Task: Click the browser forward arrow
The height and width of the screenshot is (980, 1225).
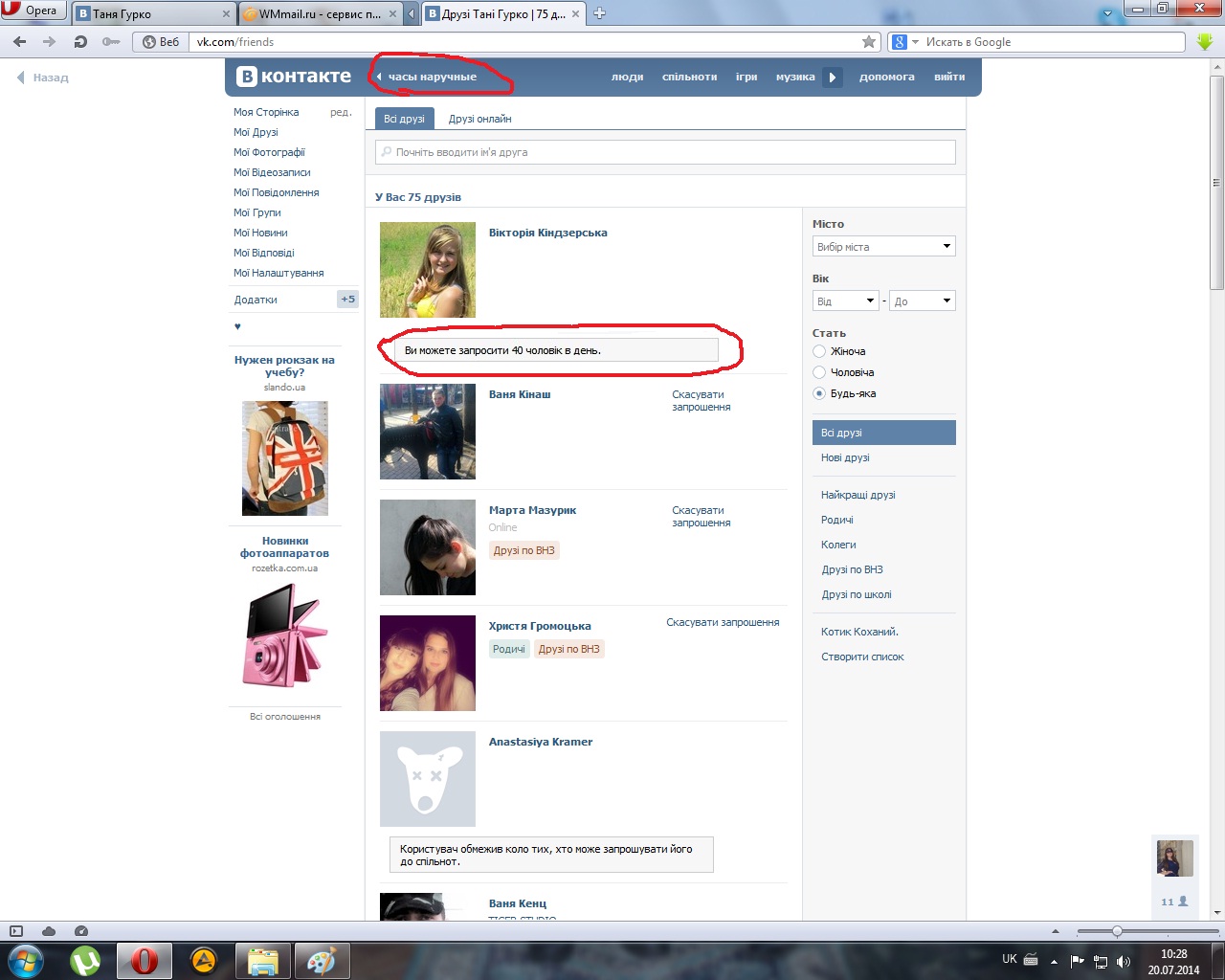Action: tap(50, 42)
